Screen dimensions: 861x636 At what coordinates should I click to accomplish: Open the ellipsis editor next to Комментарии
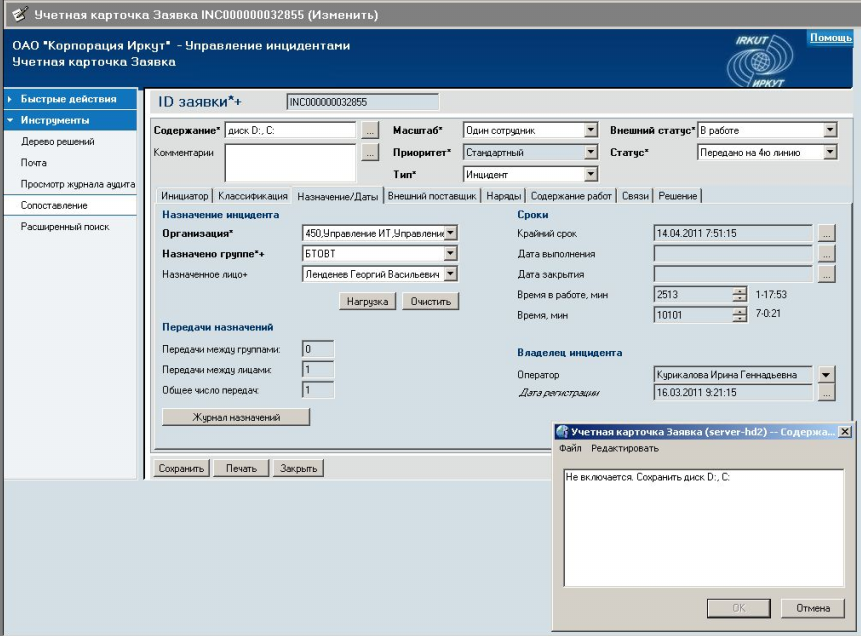[370, 153]
